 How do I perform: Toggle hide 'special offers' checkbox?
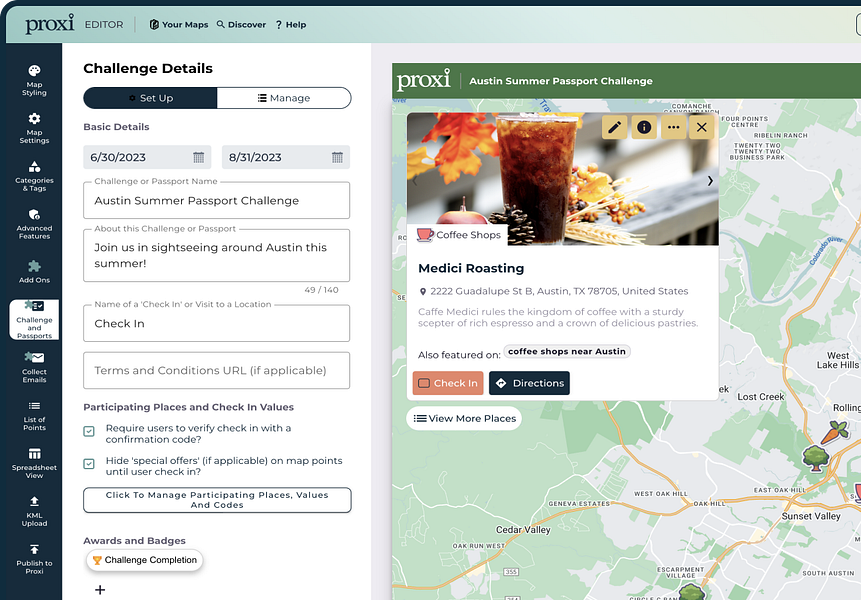point(89,464)
